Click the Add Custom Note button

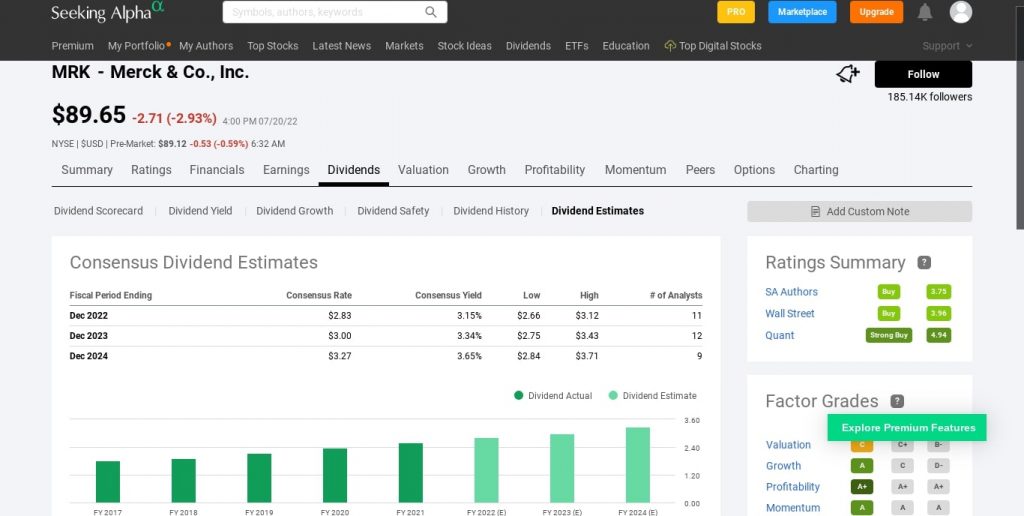point(859,212)
